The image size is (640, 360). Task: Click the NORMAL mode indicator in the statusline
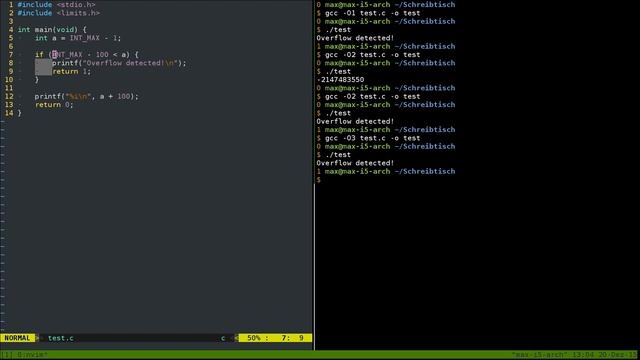coord(17,338)
